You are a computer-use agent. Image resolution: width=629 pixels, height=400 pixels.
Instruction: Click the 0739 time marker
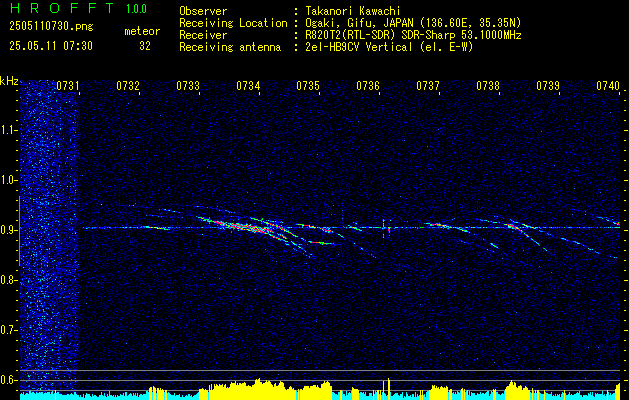(548, 85)
